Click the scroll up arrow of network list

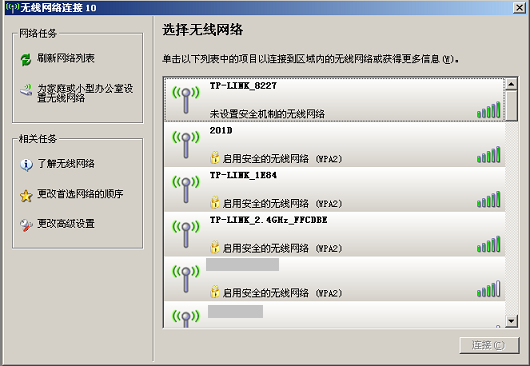click(511, 83)
